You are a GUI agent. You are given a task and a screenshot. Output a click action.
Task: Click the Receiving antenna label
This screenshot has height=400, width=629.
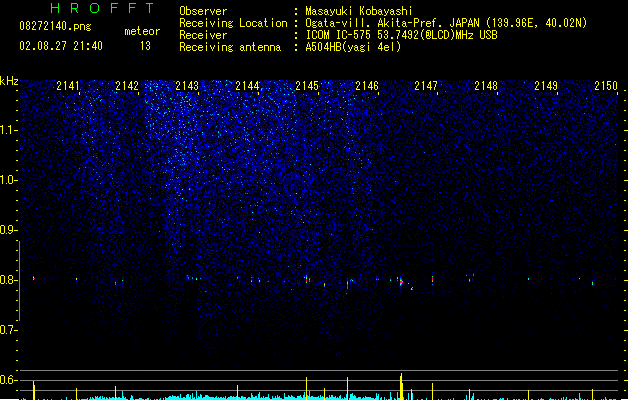point(230,47)
